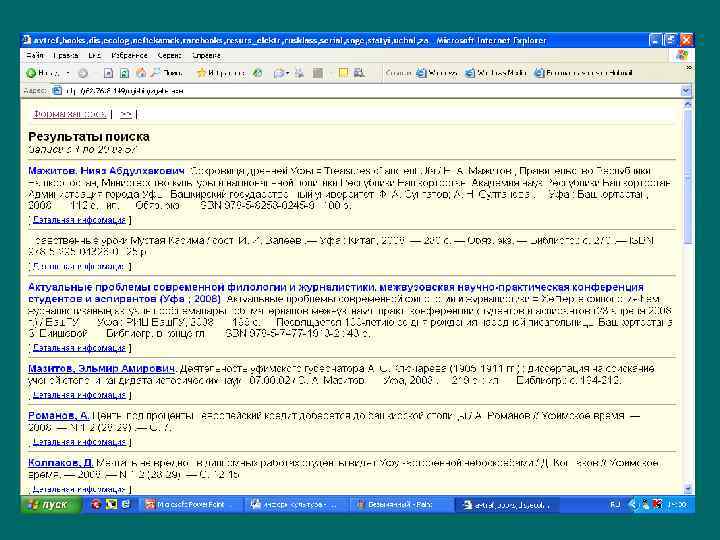Image resolution: width=720 pixels, height=540 pixels.
Task: Click the red system tray icon
Action: 658,505
